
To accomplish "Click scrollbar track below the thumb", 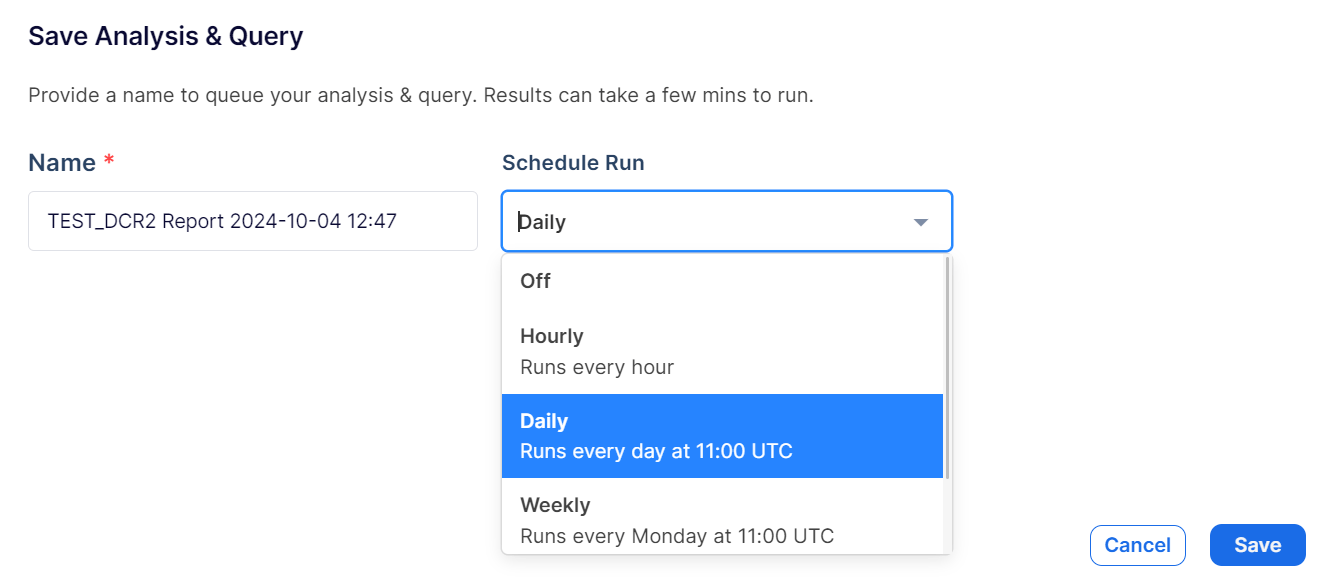I will 947,515.
